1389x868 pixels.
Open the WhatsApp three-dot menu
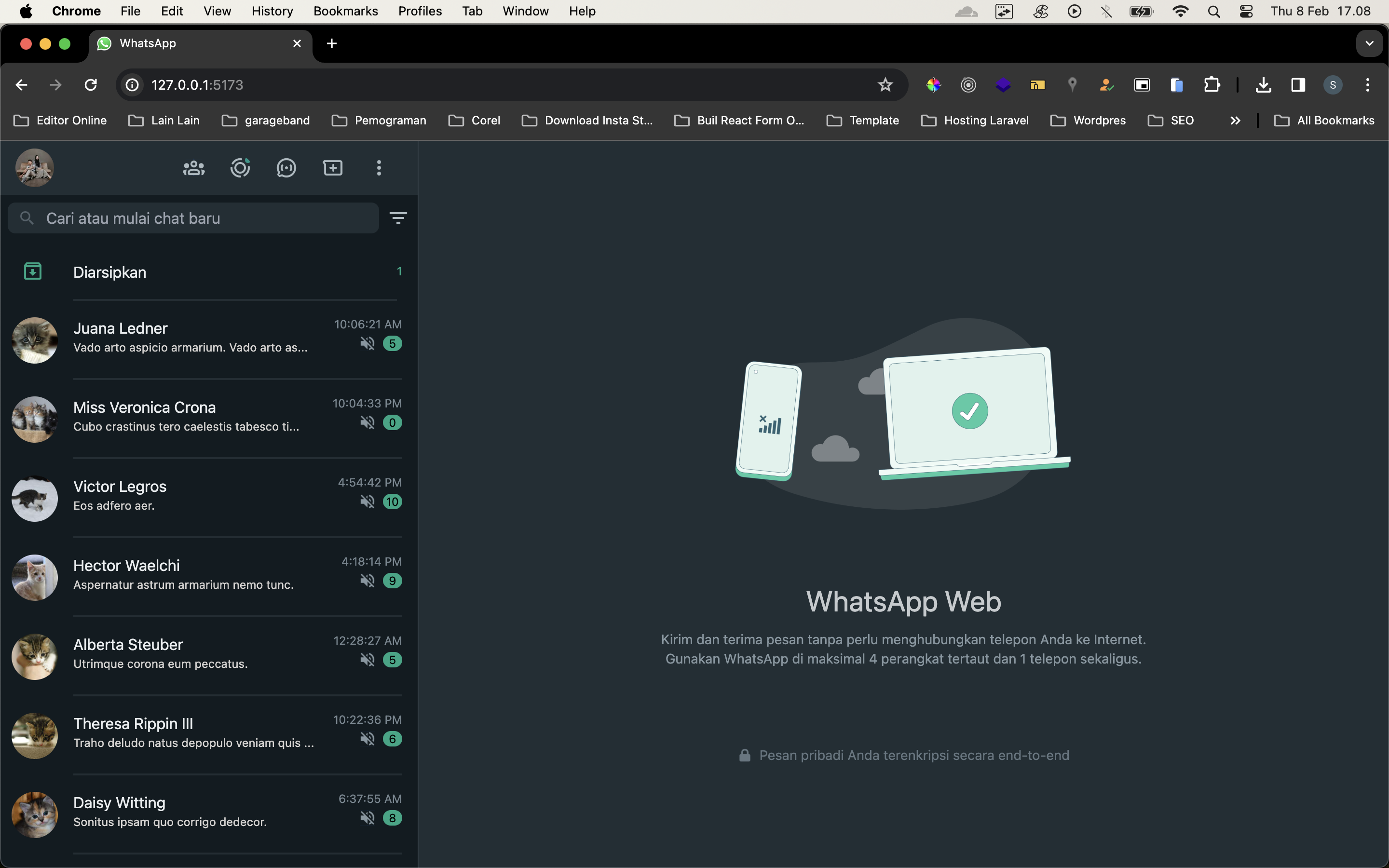point(379,168)
